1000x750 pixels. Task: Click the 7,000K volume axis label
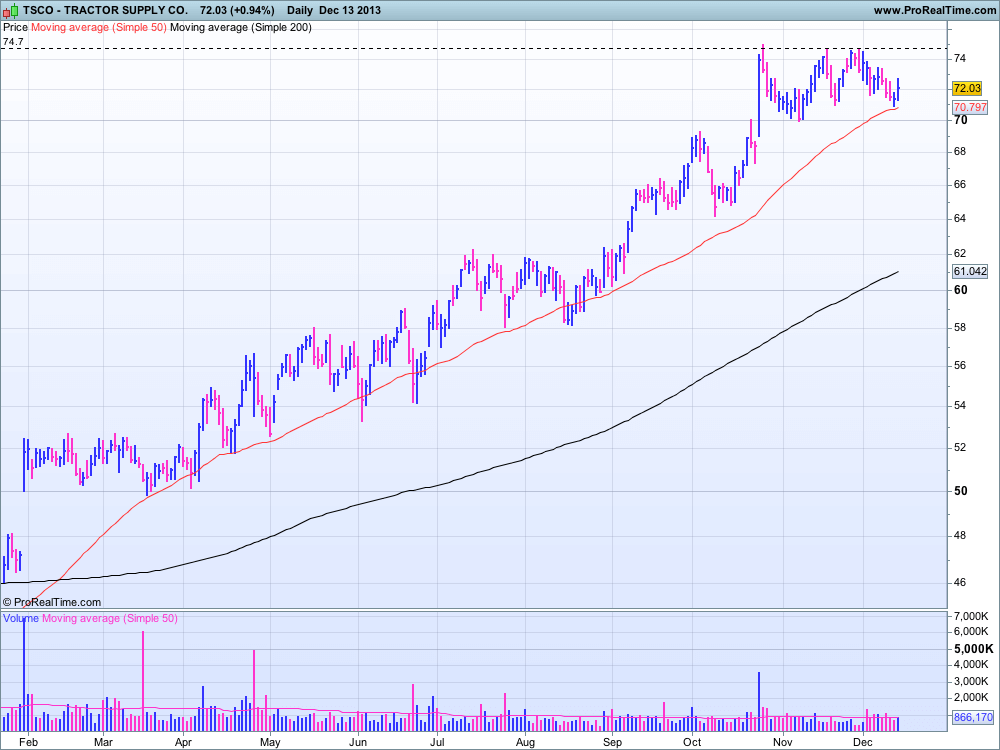click(x=971, y=616)
